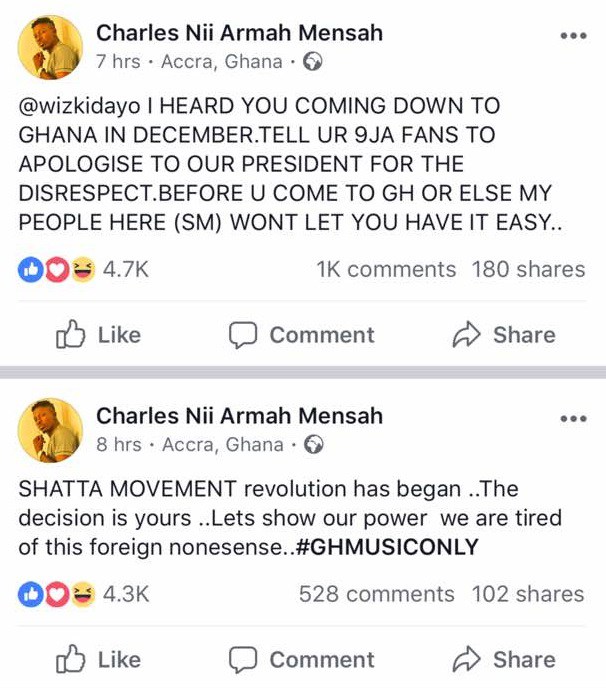Comment on the wizkidayo post

pos(301,335)
